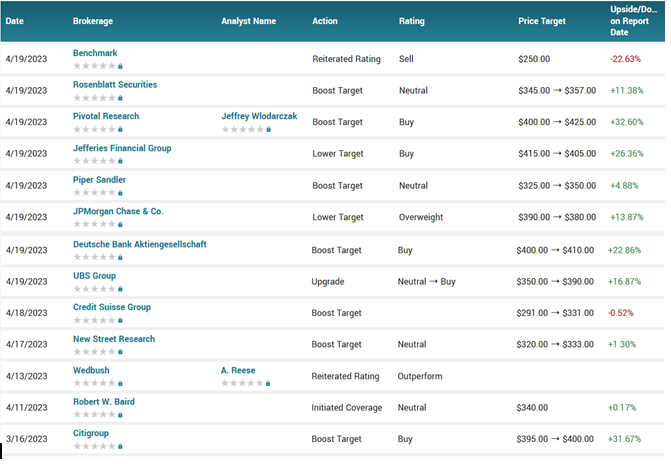The width and height of the screenshot is (671, 468).
Task: Select the -22.63% downside value
Action: (625, 59)
